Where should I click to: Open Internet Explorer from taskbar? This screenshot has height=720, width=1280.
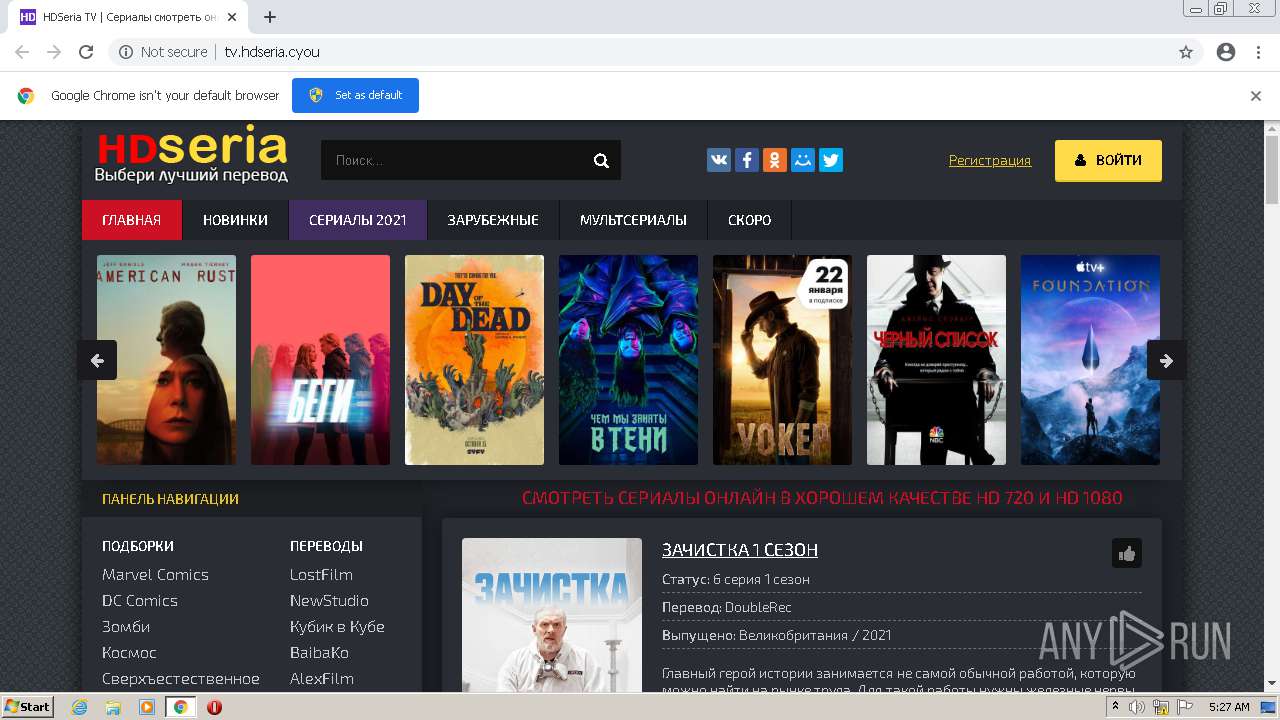pyautogui.click(x=80, y=707)
